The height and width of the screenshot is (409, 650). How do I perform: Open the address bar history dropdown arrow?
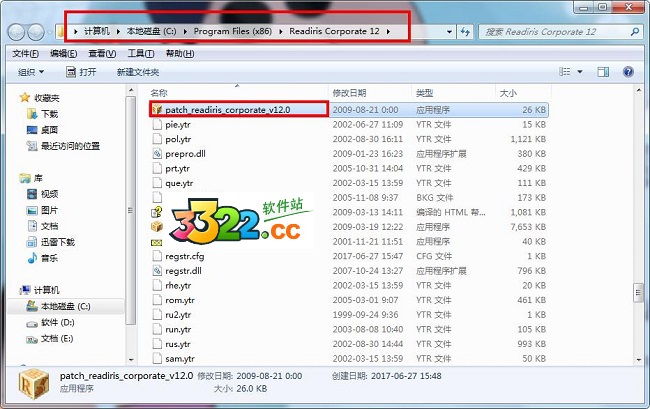click(449, 31)
